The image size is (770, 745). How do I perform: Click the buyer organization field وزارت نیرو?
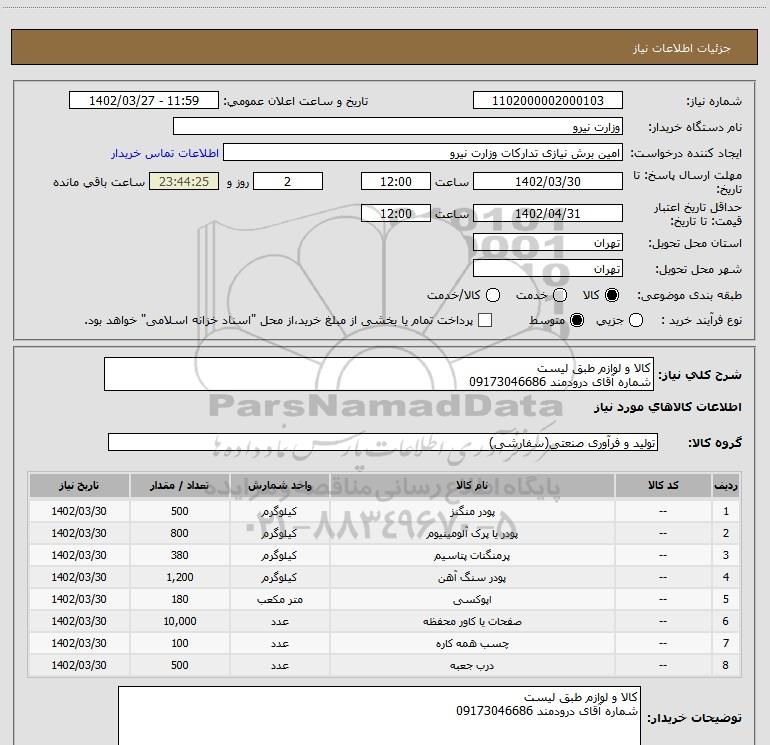coord(398,127)
